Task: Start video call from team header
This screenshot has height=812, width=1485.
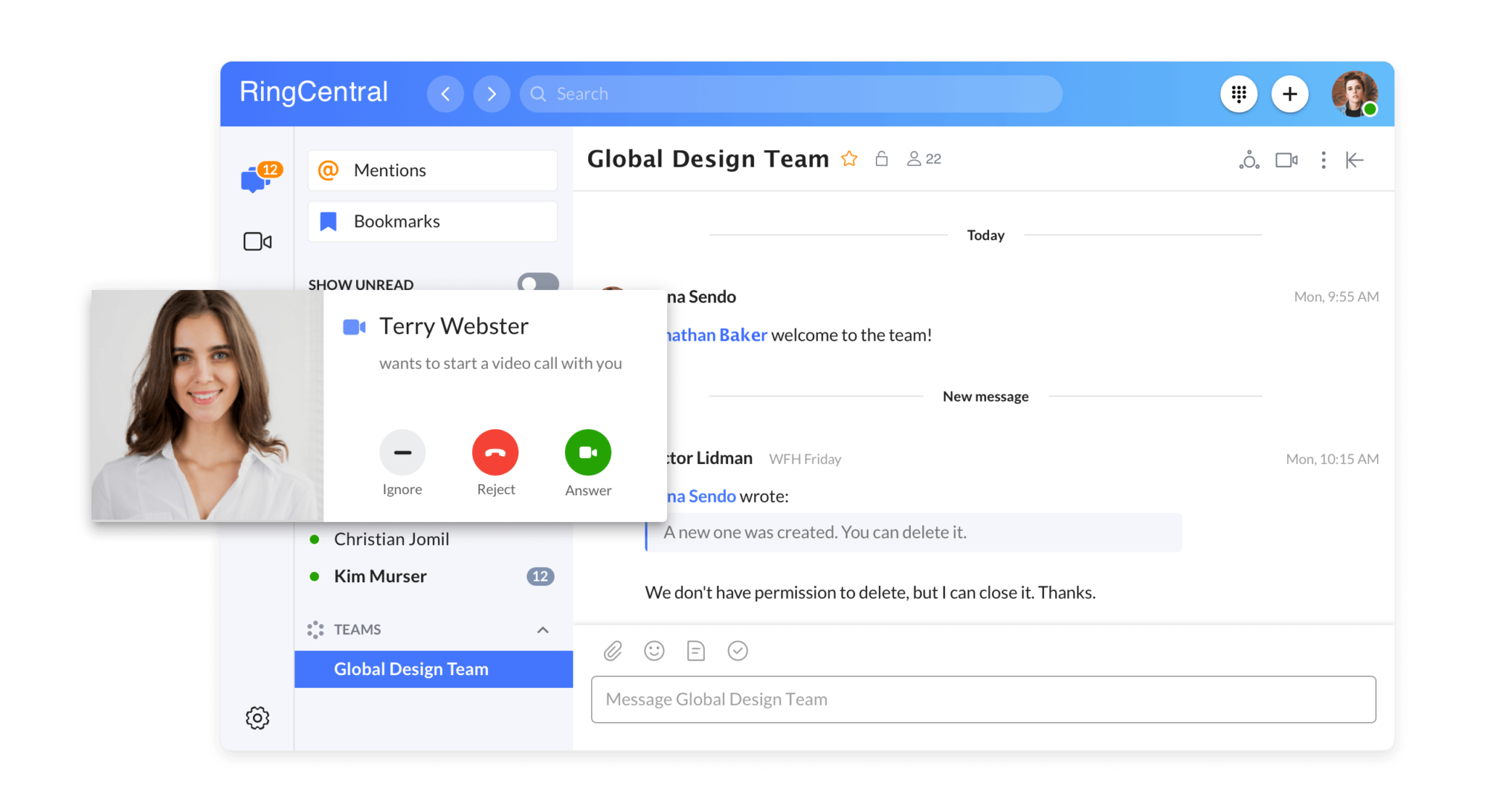Action: (x=1286, y=159)
